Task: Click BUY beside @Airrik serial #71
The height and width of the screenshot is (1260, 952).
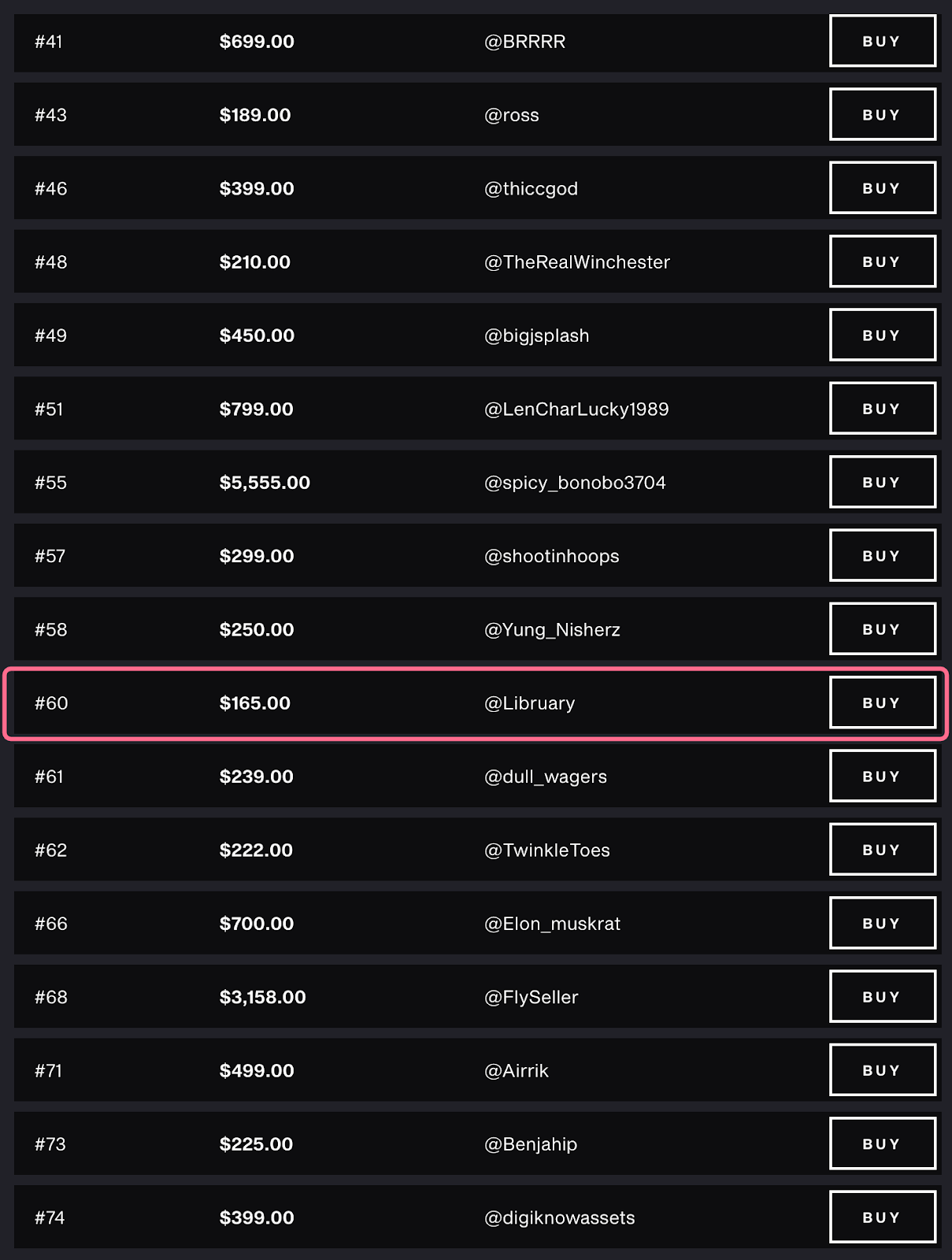Action: point(882,1070)
